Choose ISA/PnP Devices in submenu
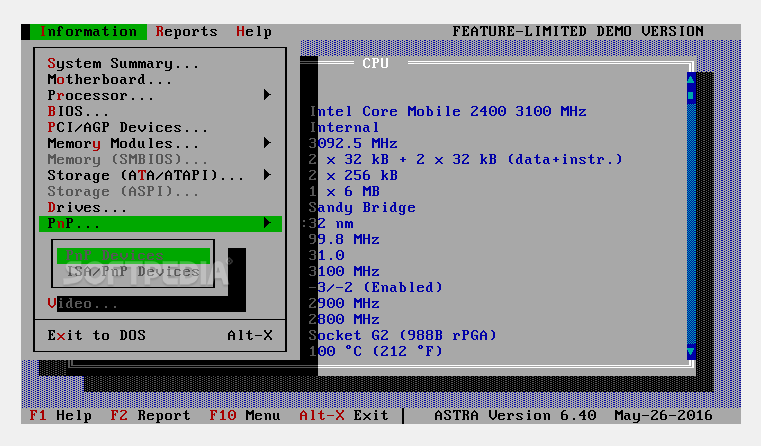761x446 pixels. tap(133, 272)
